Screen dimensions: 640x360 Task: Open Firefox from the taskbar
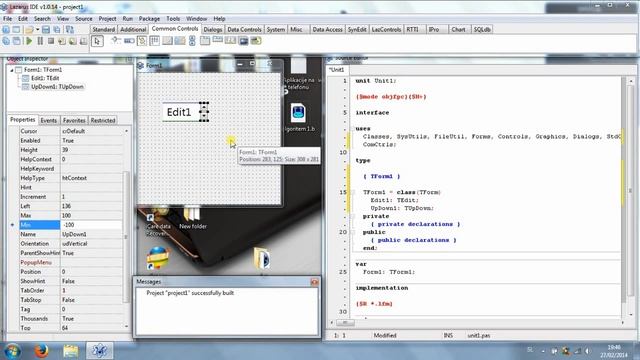click(x=41, y=351)
